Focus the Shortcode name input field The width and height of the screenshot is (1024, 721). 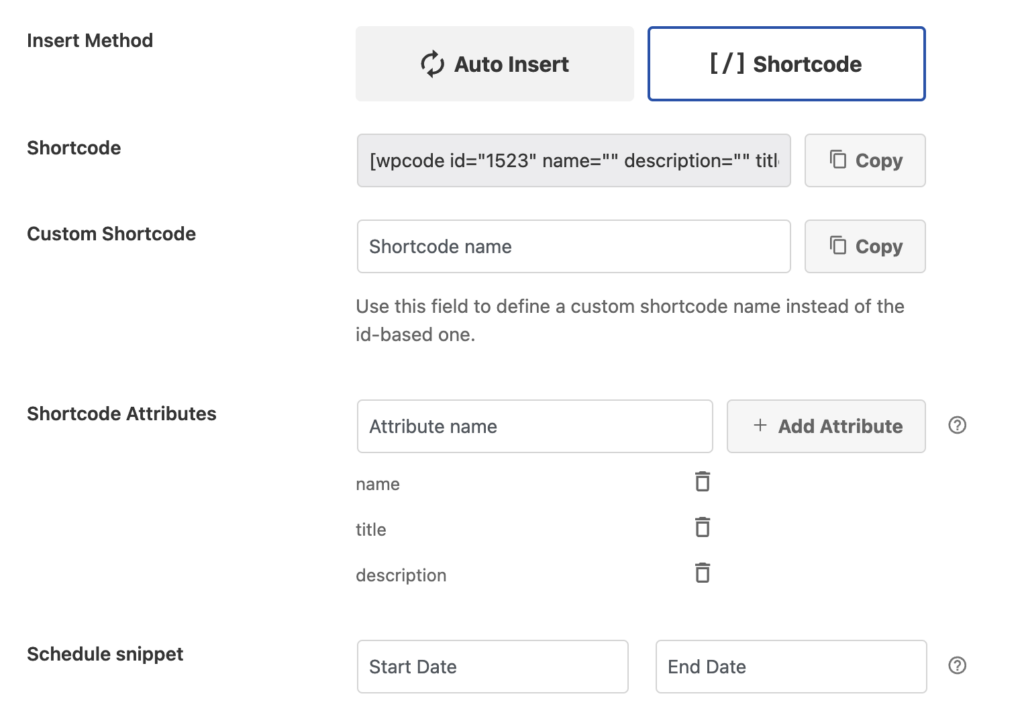pyautogui.click(x=573, y=247)
